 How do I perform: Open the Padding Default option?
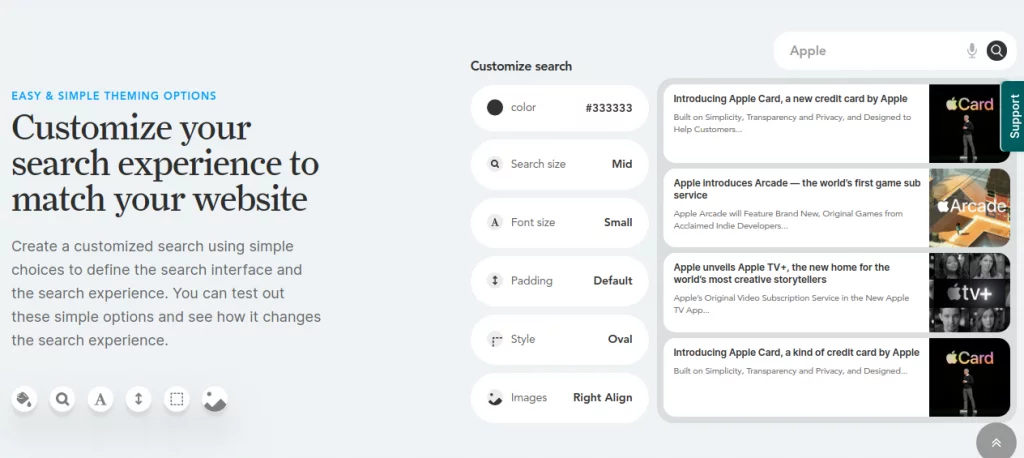click(560, 281)
